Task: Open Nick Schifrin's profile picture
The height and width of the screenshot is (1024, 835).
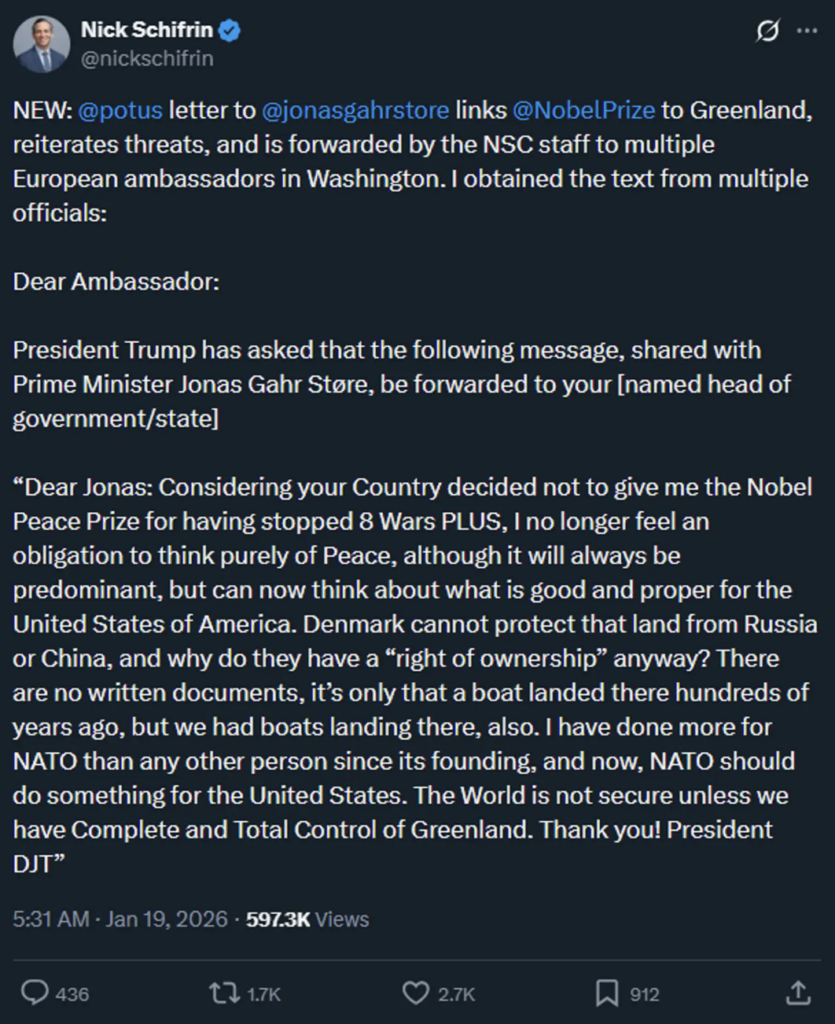Action: coord(41,45)
